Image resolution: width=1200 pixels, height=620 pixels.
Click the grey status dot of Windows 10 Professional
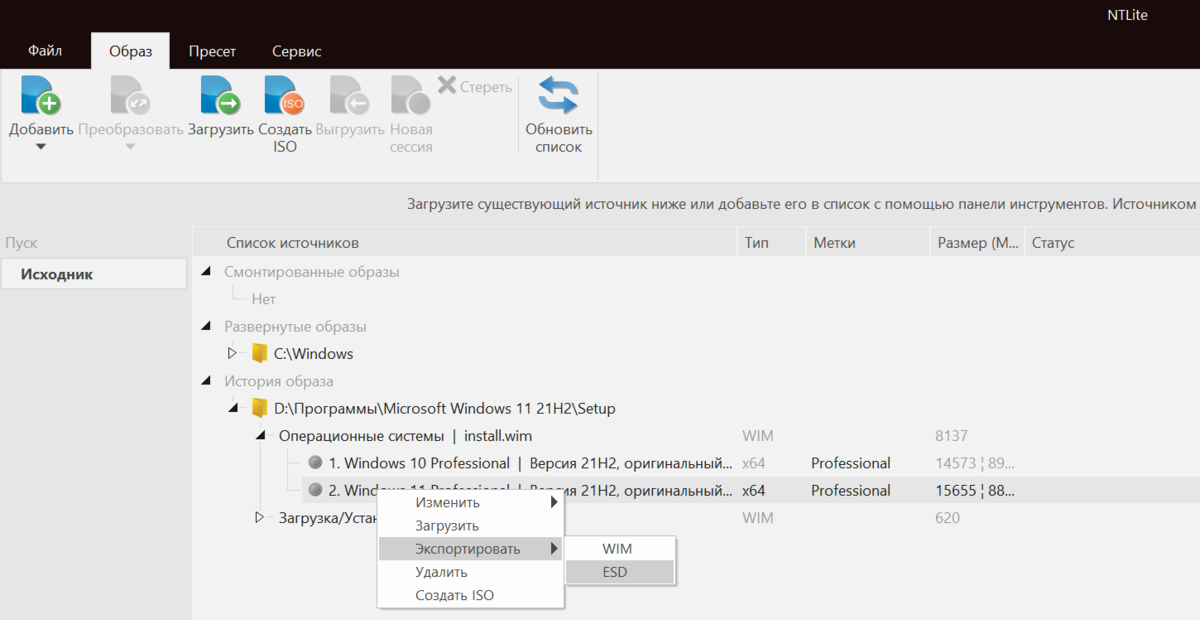(x=315, y=463)
